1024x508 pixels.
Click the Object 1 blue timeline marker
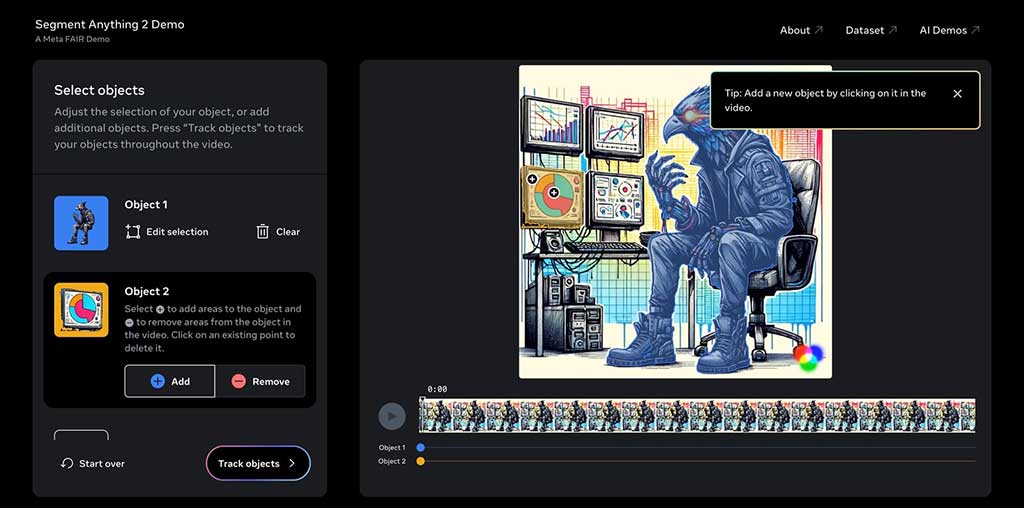tap(420, 448)
